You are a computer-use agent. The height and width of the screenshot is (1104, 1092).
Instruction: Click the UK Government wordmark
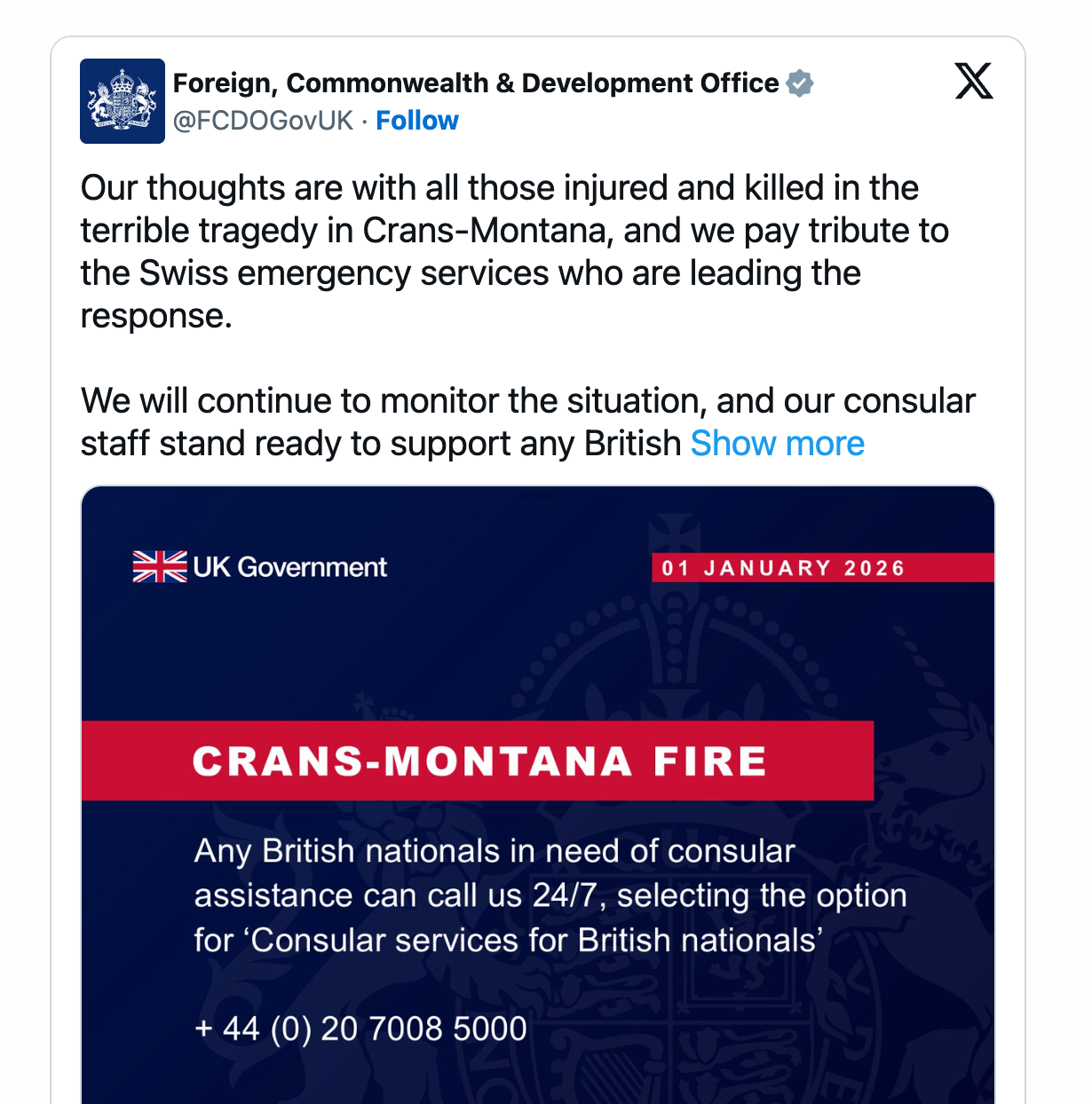pos(289,567)
